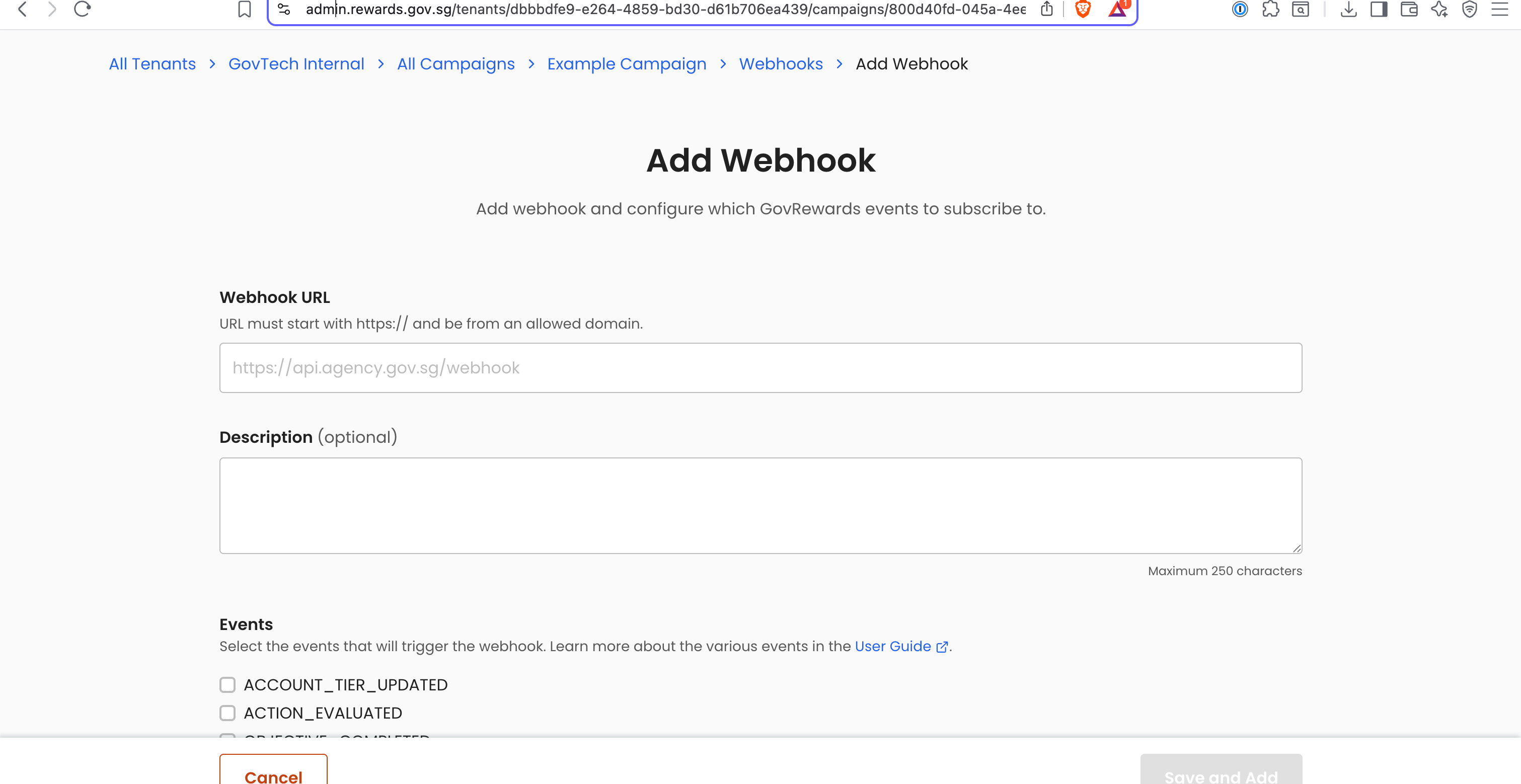Go to All Tenants breadcrumb
This screenshot has height=784, width=1521.
click(151, 64)
